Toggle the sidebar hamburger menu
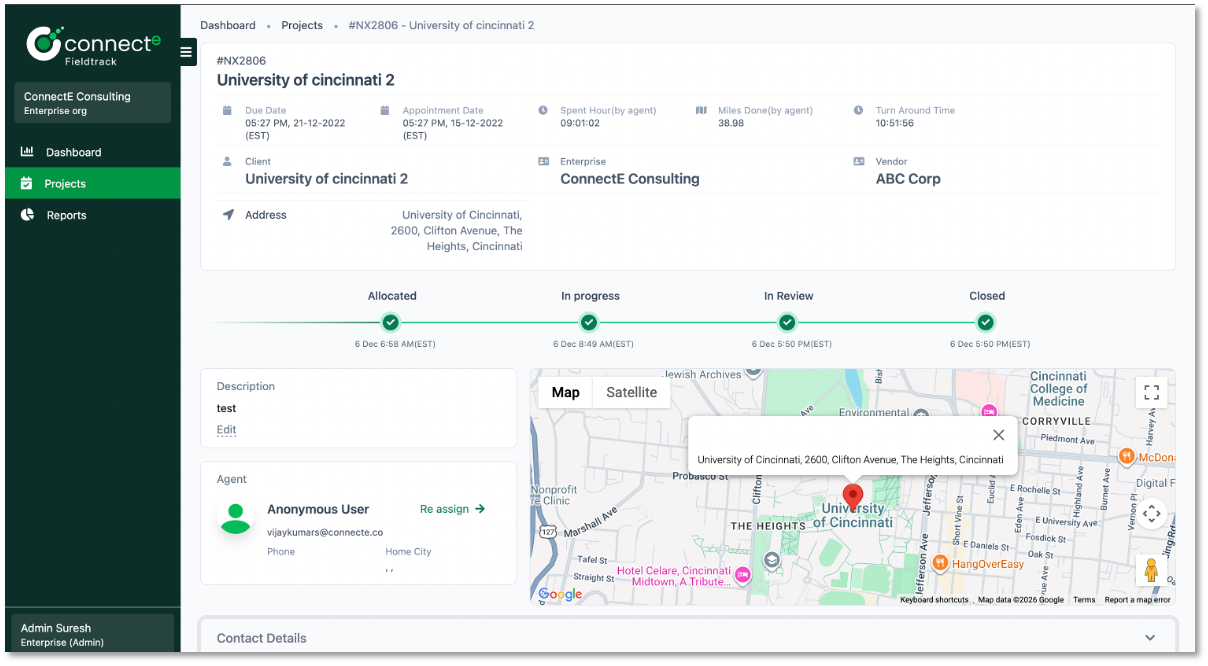 [x=186, y=52]
